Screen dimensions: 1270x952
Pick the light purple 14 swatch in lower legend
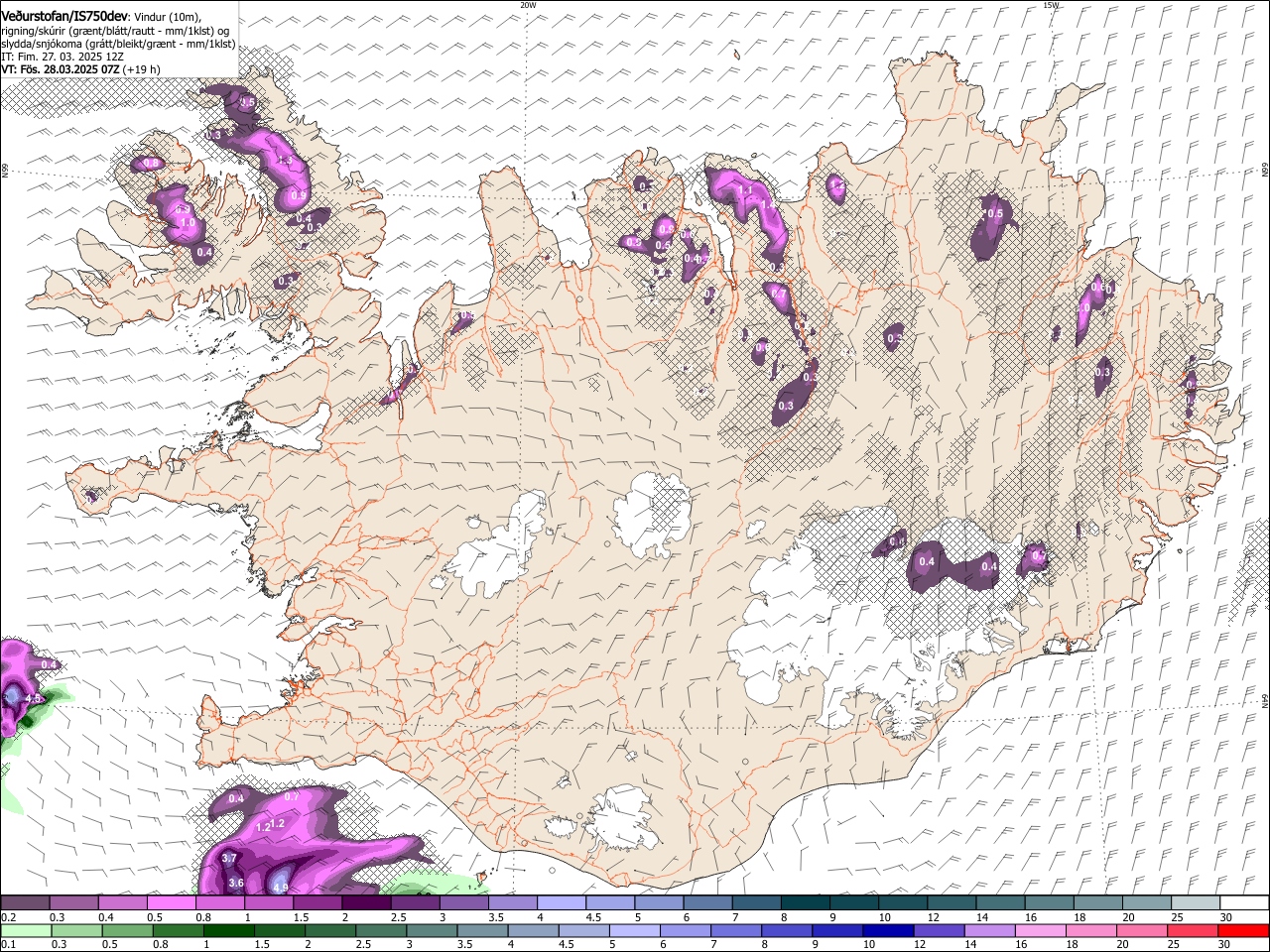tap(989, 931)
